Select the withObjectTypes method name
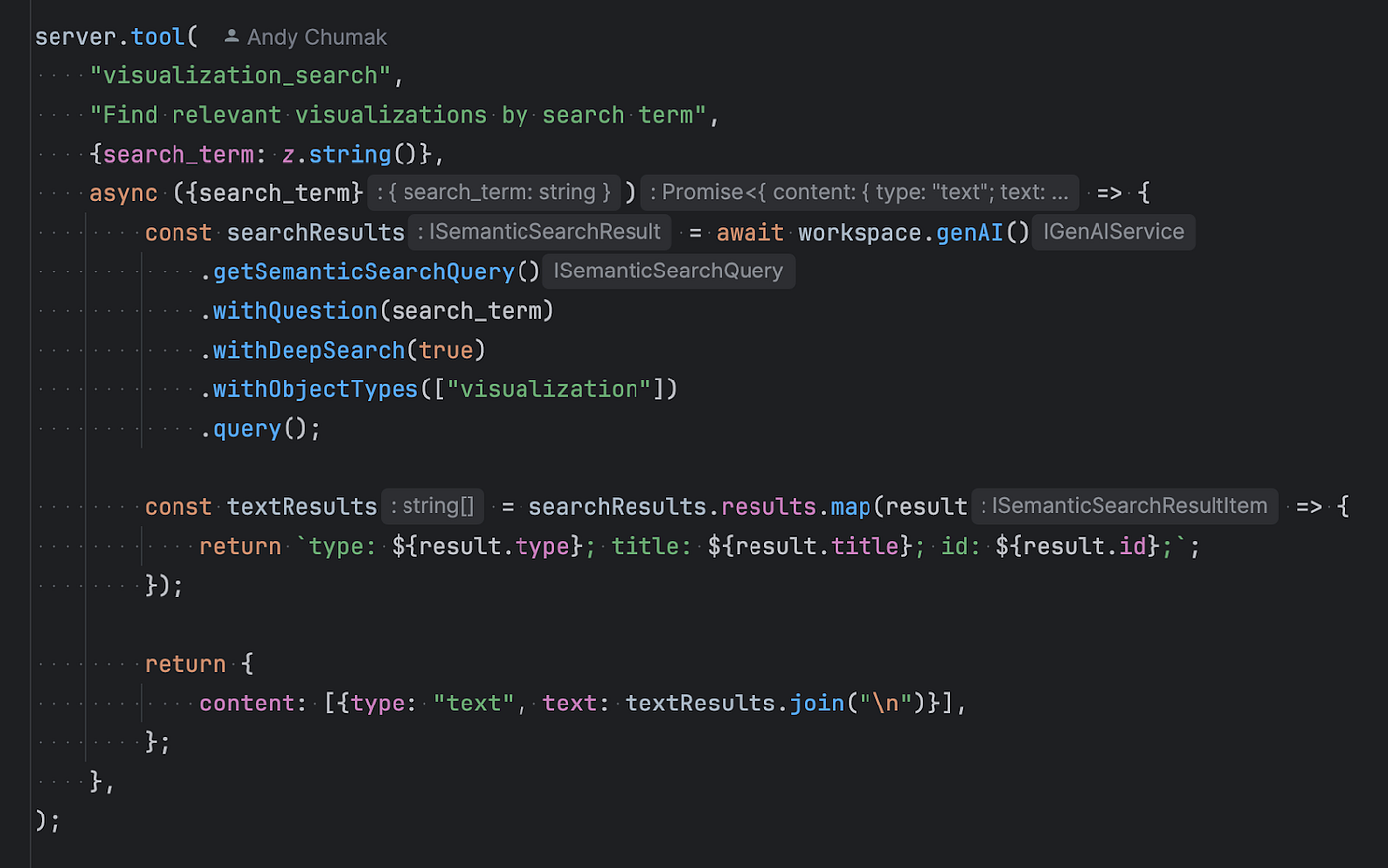1388x868 pixels. point(315,388)
